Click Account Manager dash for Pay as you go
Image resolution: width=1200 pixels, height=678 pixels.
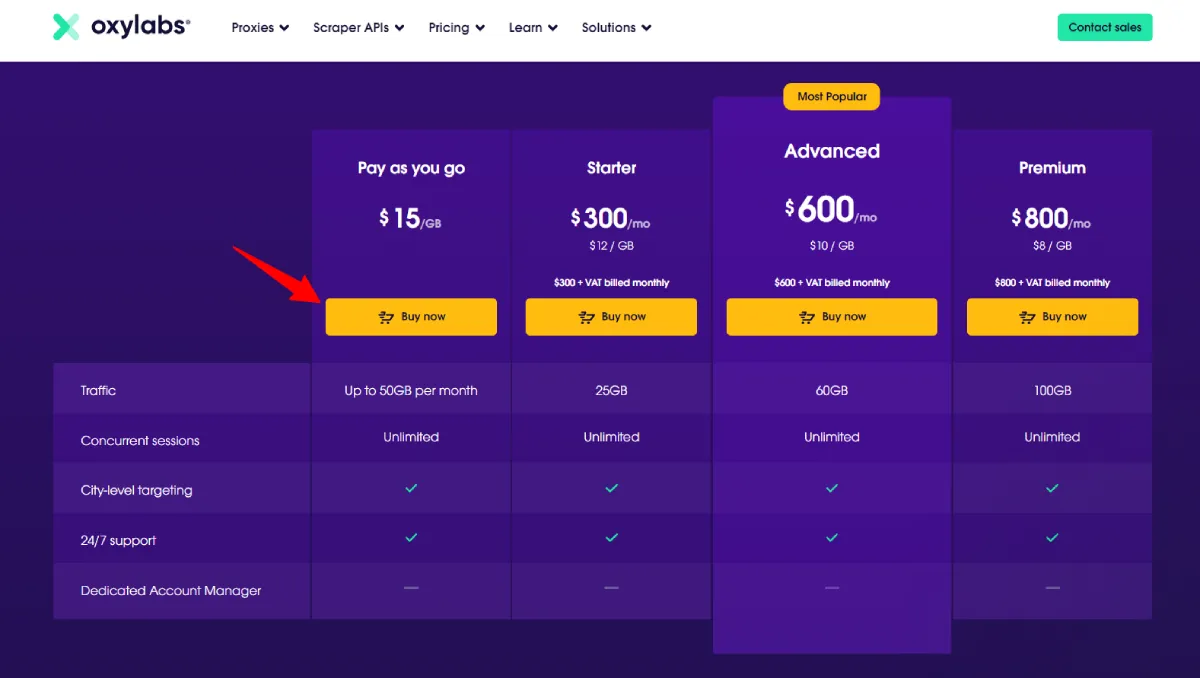411,588
